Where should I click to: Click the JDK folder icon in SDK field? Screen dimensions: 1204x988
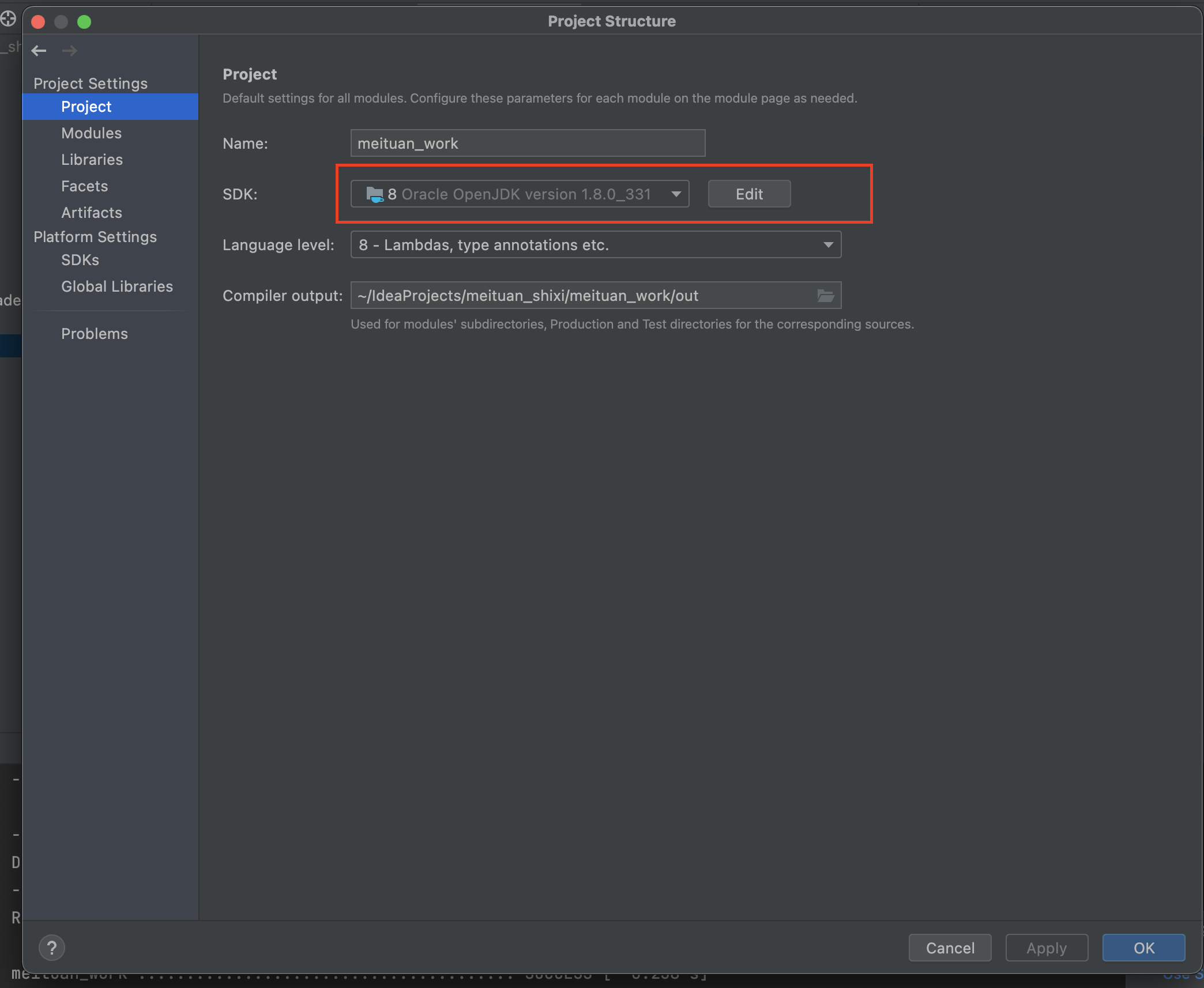click(375, 194)
